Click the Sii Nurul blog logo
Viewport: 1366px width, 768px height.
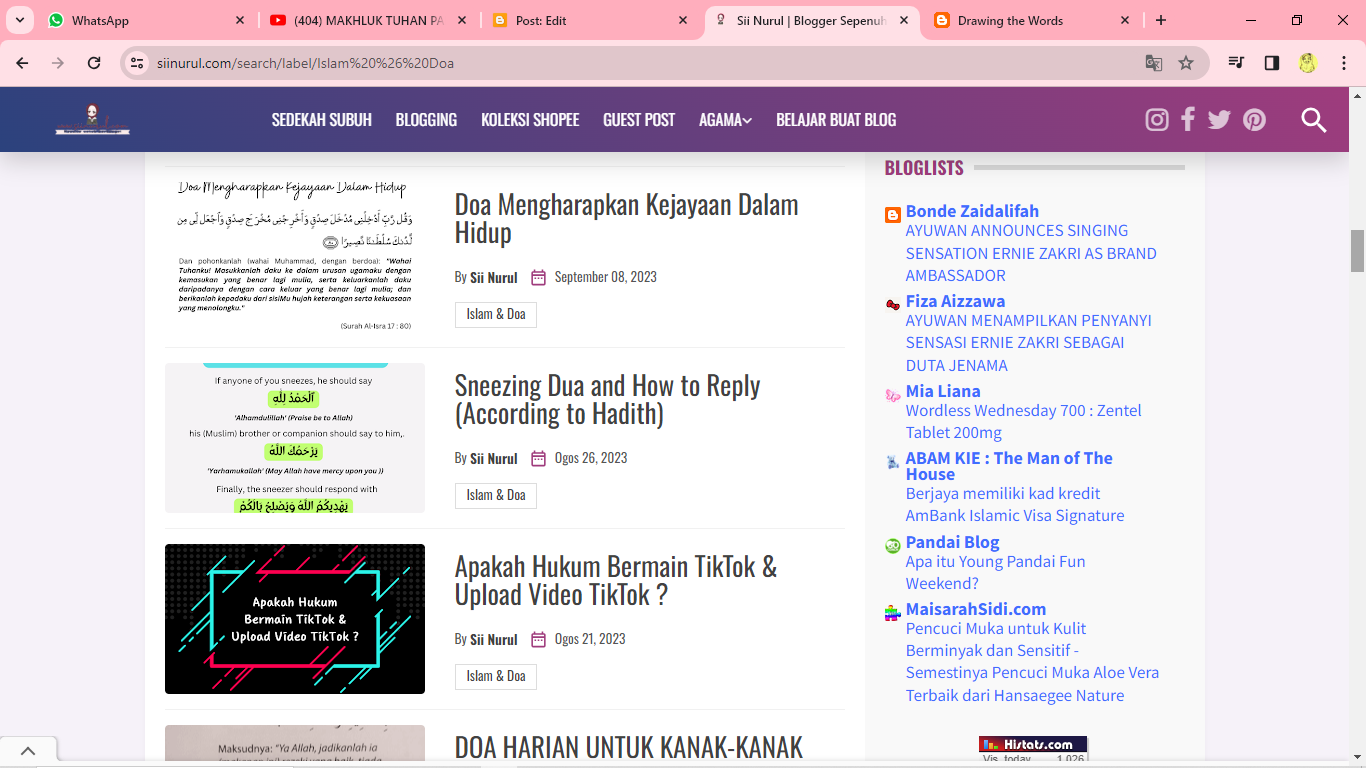pyautogui.click(x=92, y=119)
